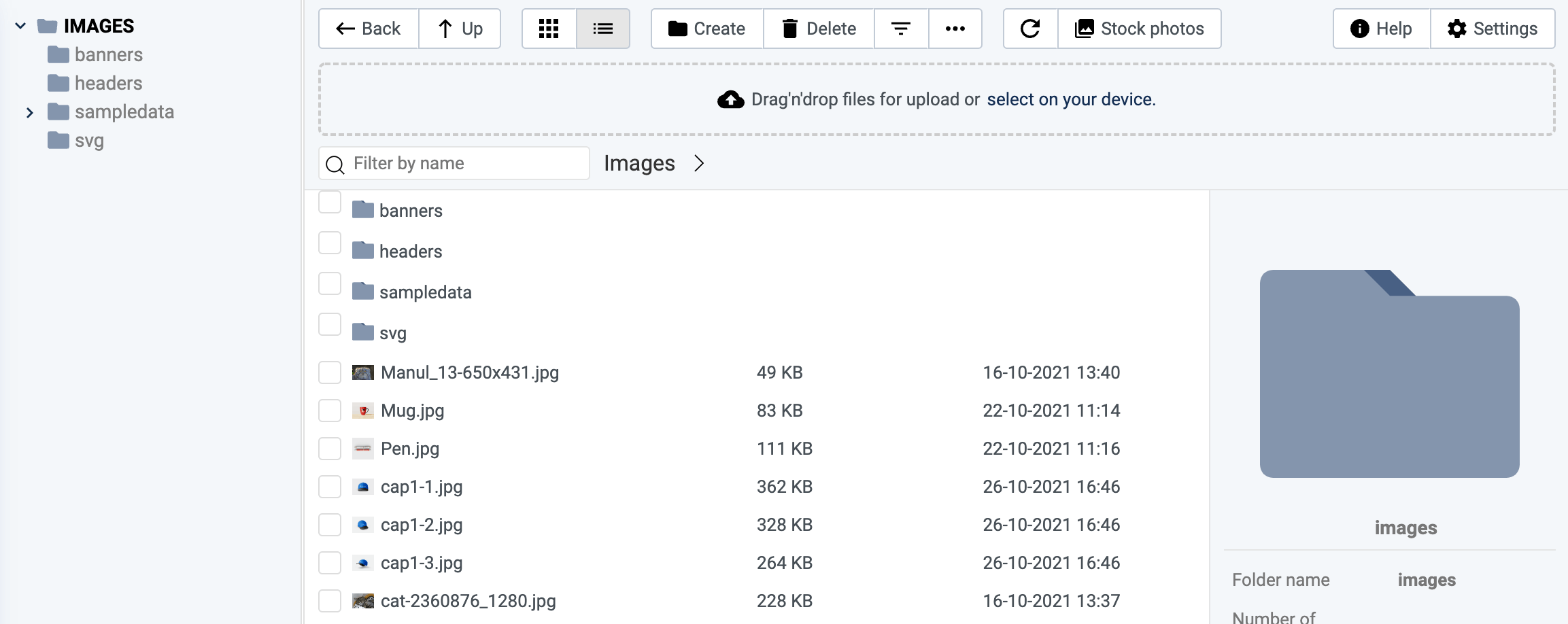Create a new folder
Image resolution: width=1568 pixels, height=624 pixels.
tap(706, 29)
